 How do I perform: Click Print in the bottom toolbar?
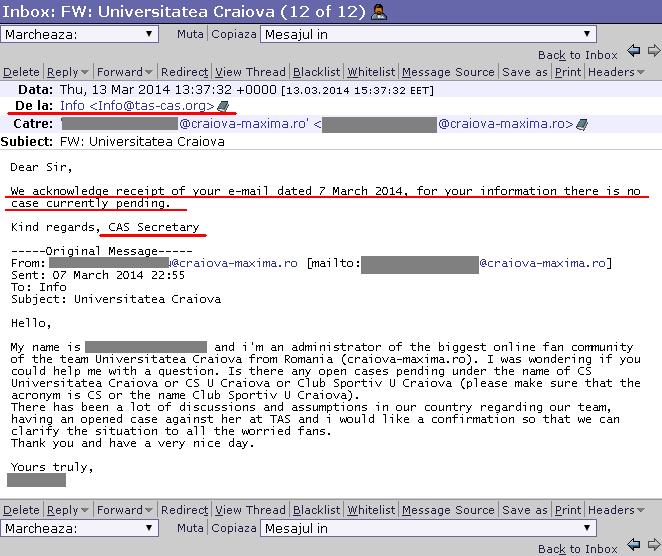568,510
